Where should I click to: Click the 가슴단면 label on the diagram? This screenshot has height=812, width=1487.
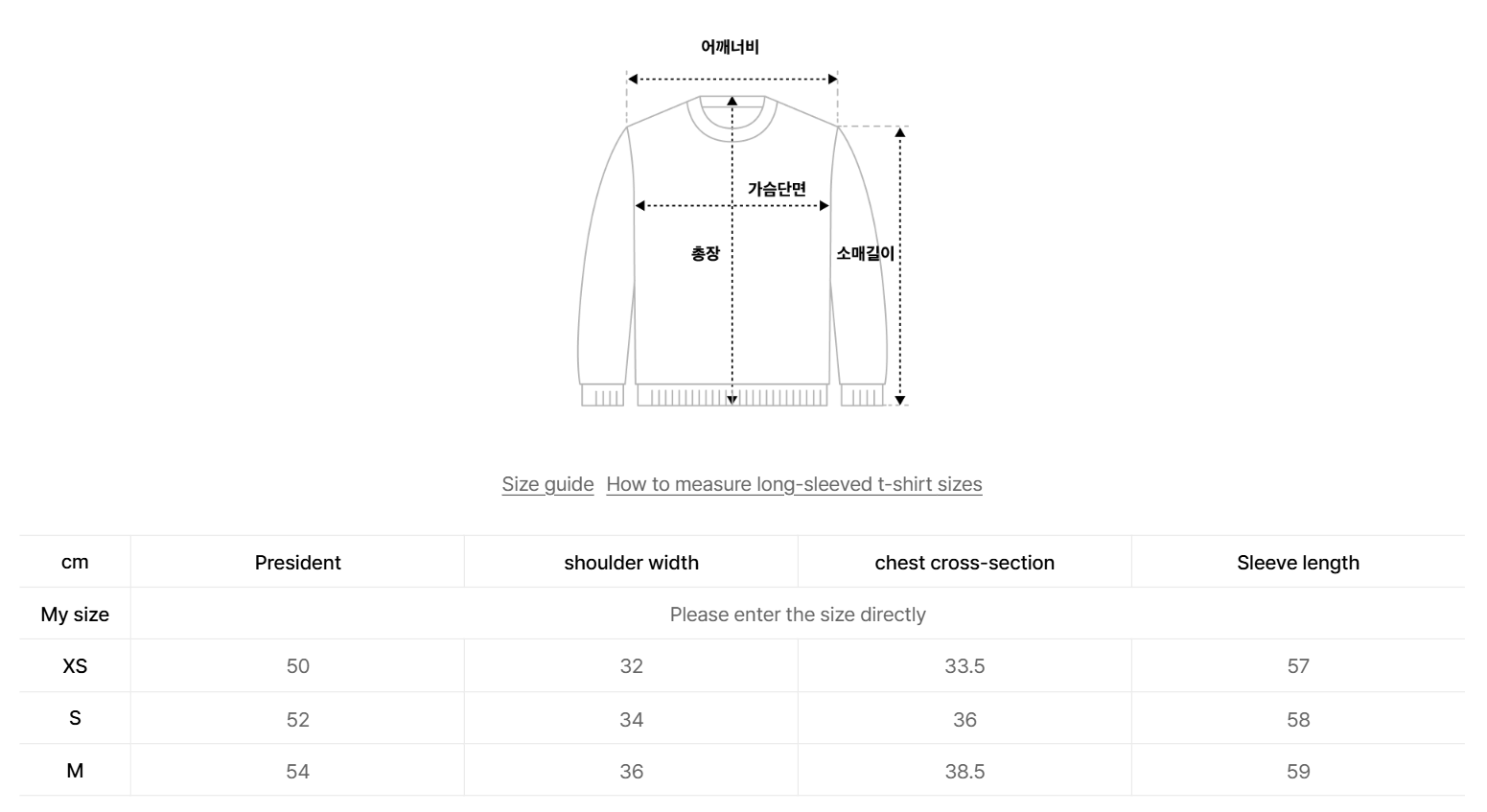777,189
